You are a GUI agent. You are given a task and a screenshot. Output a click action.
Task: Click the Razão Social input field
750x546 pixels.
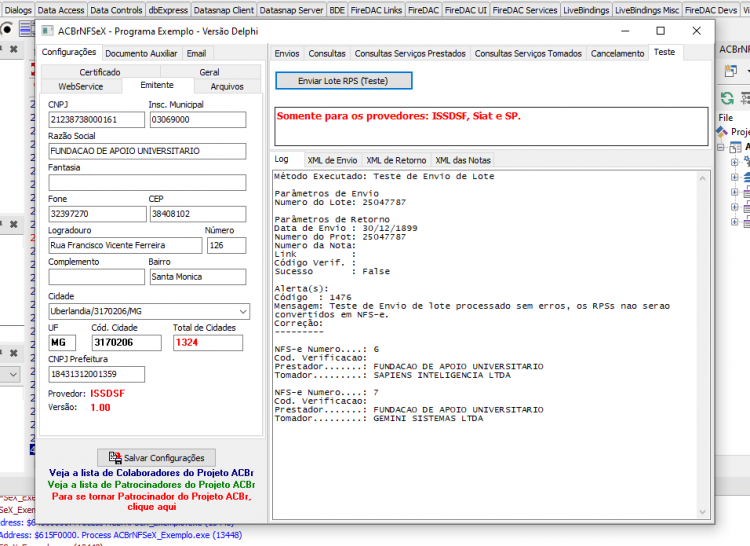click(147, 151)
